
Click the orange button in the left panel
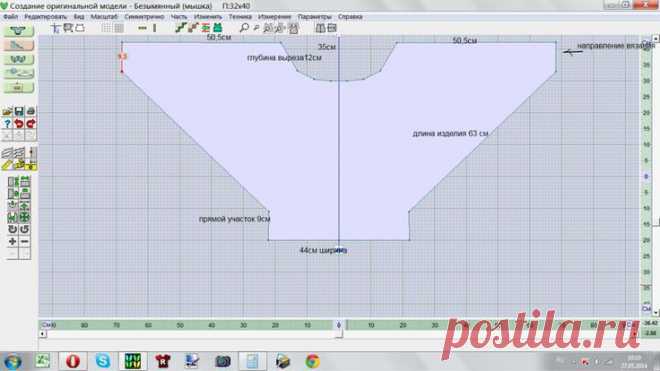18,45
